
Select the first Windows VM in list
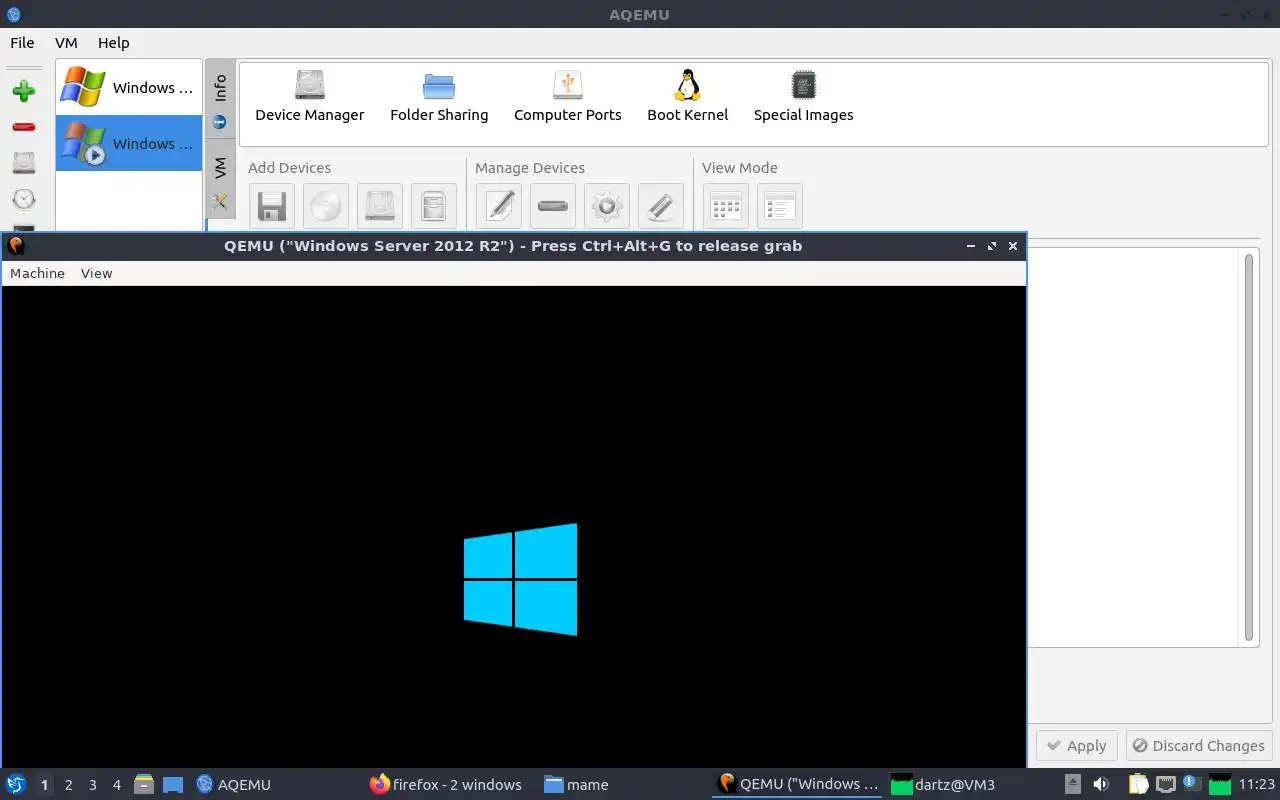pos(129,87)
